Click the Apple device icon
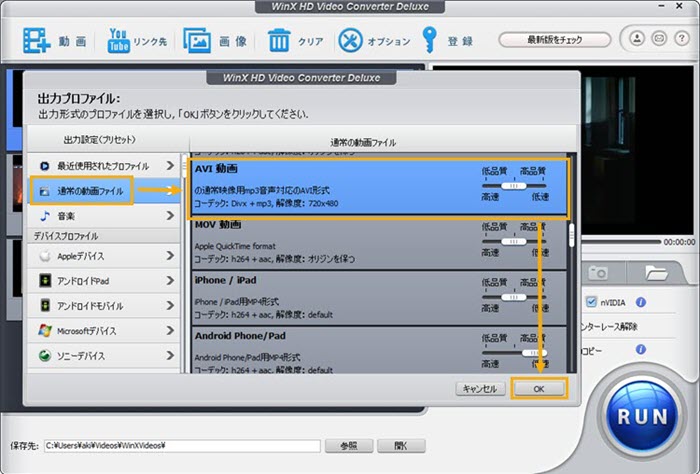Image resolution: width=700 pixels, height=474 pixels. 45,256
